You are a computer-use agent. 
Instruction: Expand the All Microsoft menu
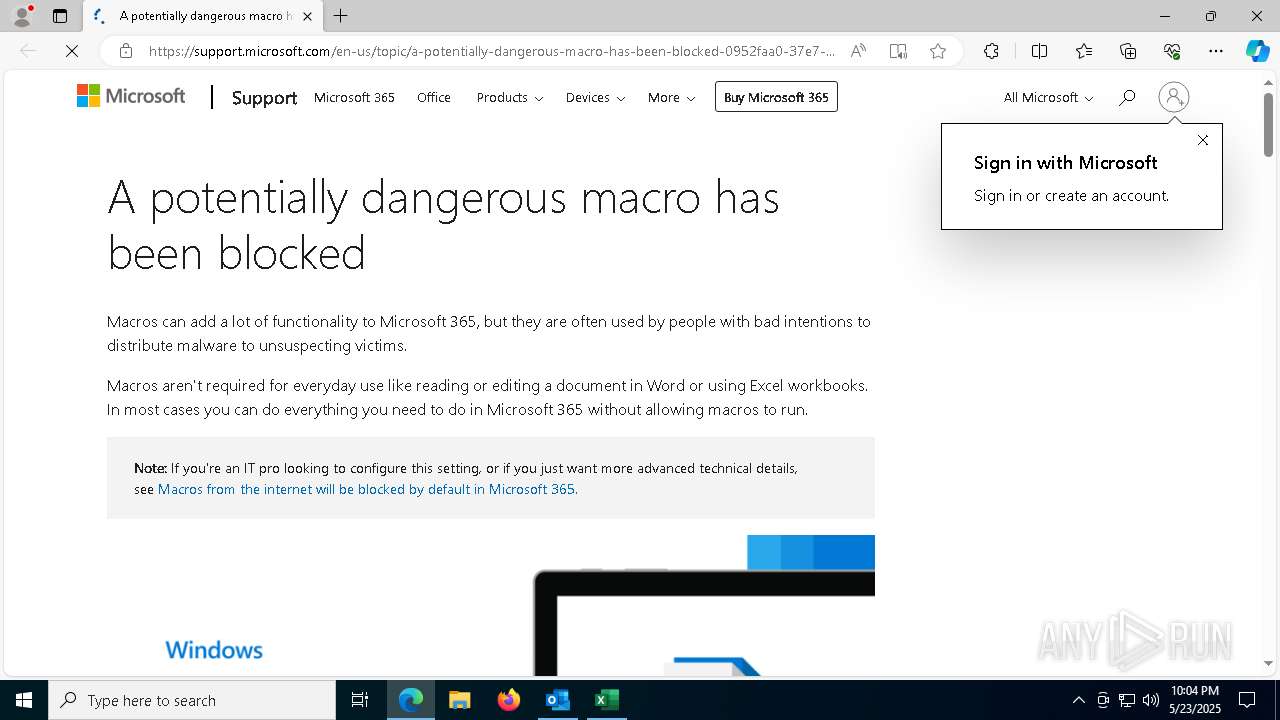point(1049,97)
